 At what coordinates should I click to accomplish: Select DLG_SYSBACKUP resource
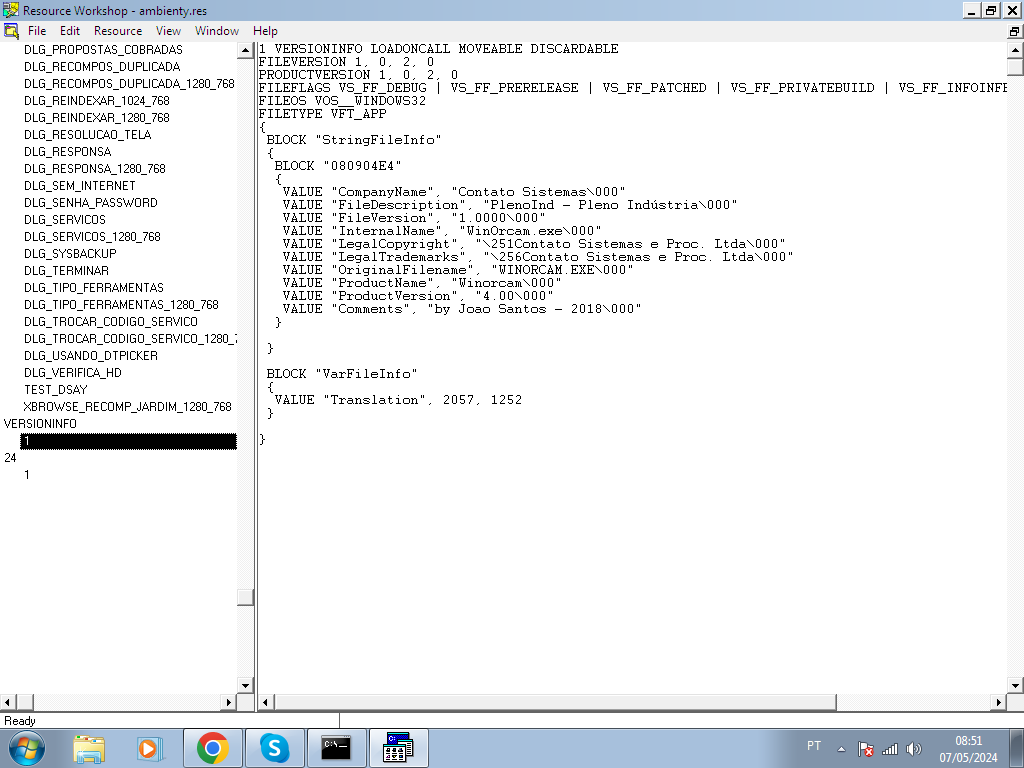pos(70,253)
